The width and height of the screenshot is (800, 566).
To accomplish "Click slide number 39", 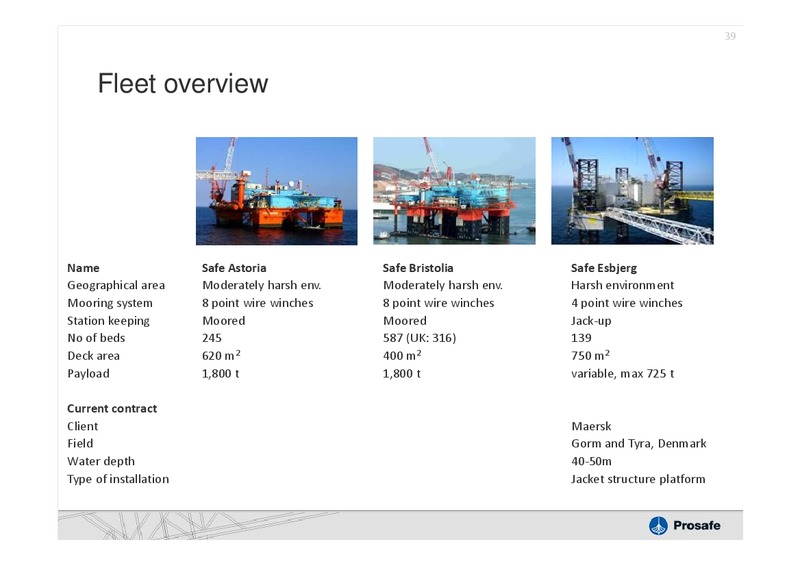I will coord(730,36).
